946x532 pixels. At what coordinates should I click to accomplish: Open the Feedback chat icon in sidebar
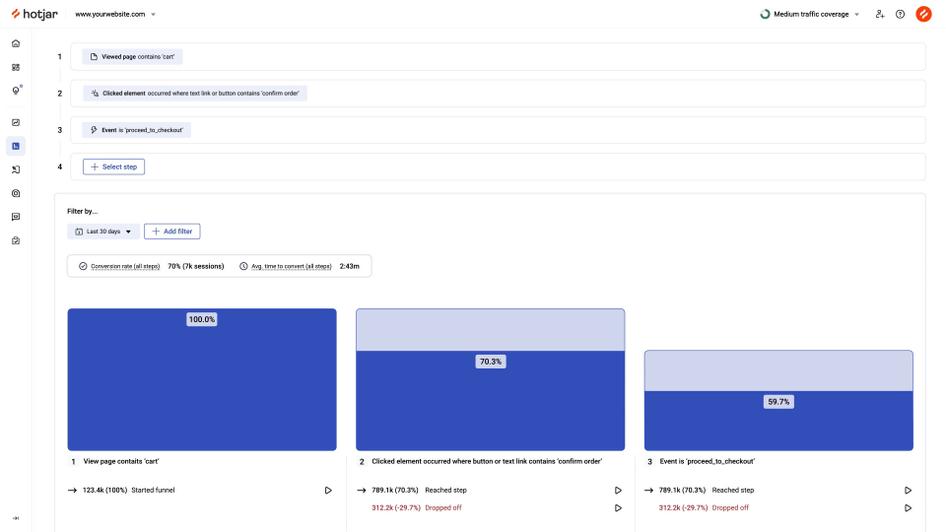click(16, 217)
